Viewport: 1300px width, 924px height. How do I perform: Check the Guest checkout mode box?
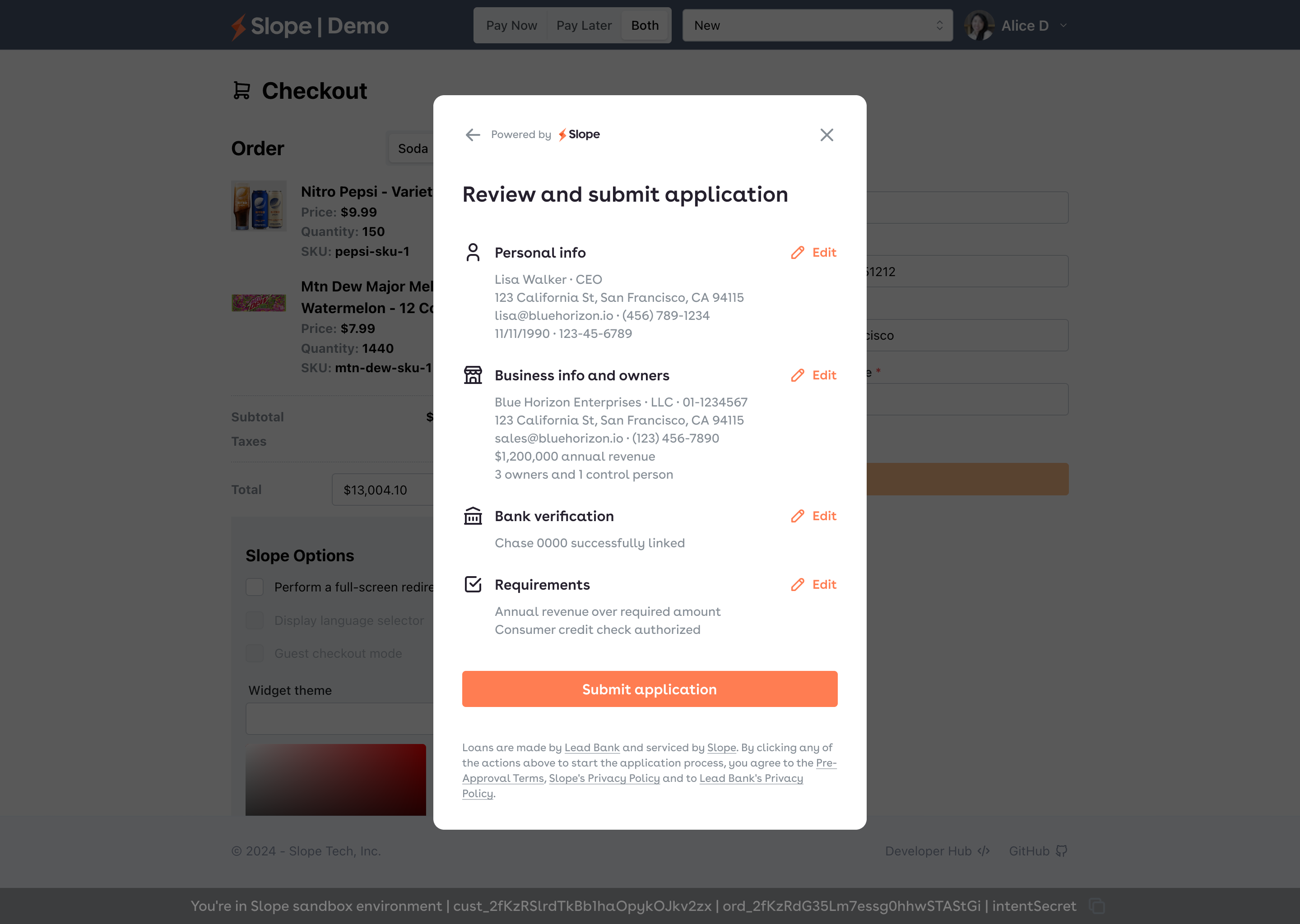tap(255, 653)
